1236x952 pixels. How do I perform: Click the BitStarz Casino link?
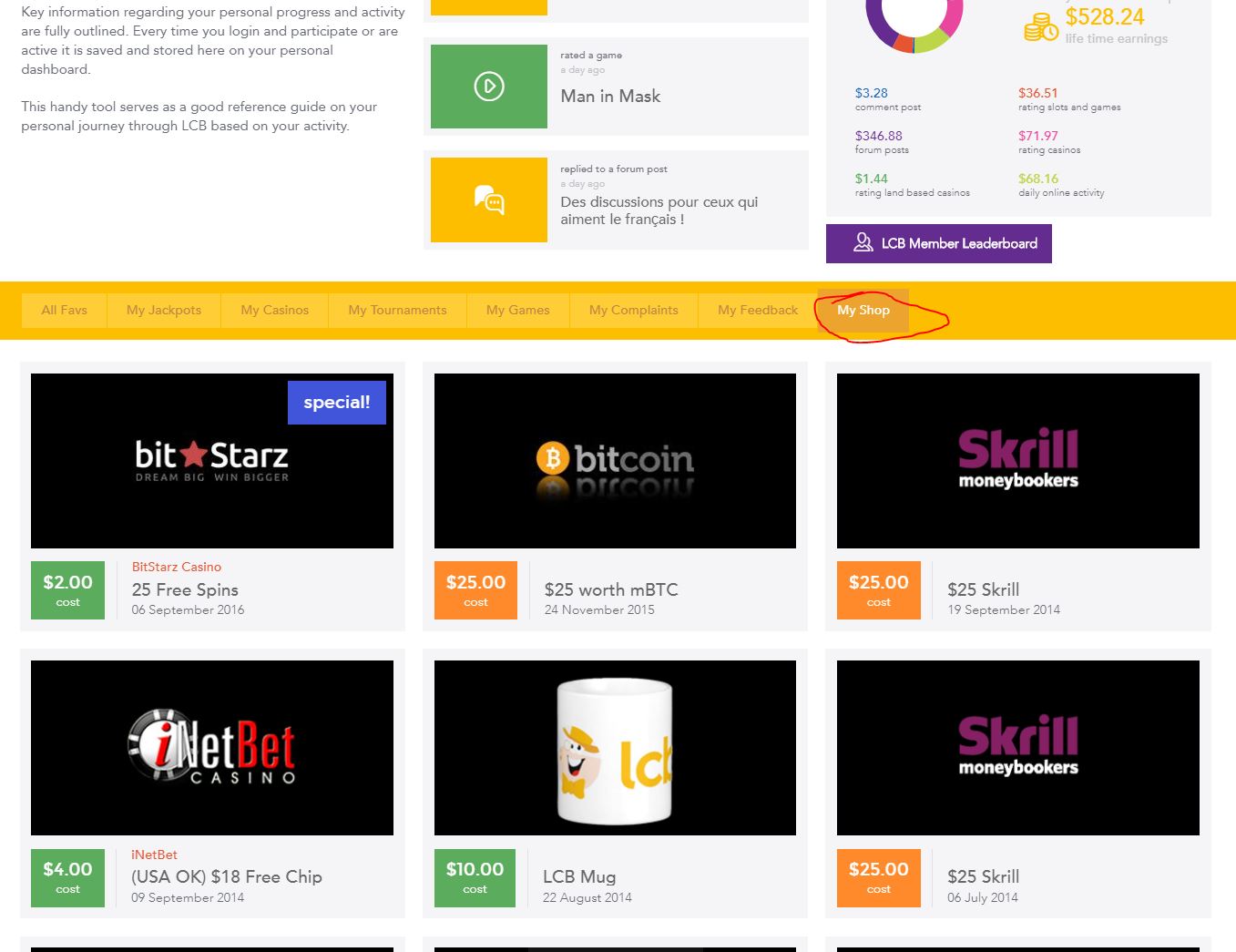pyautogui.click(x=177, y=567)
